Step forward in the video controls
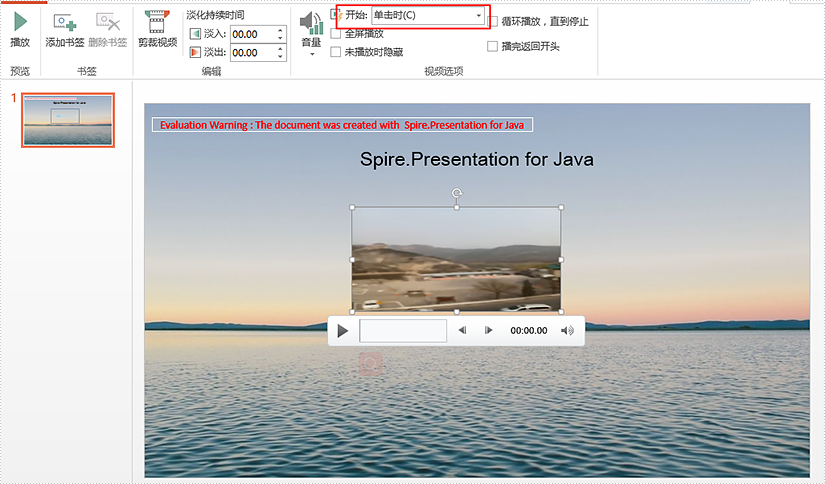The width and height of the screenshot is (825, 484). (x=488, y=330)
